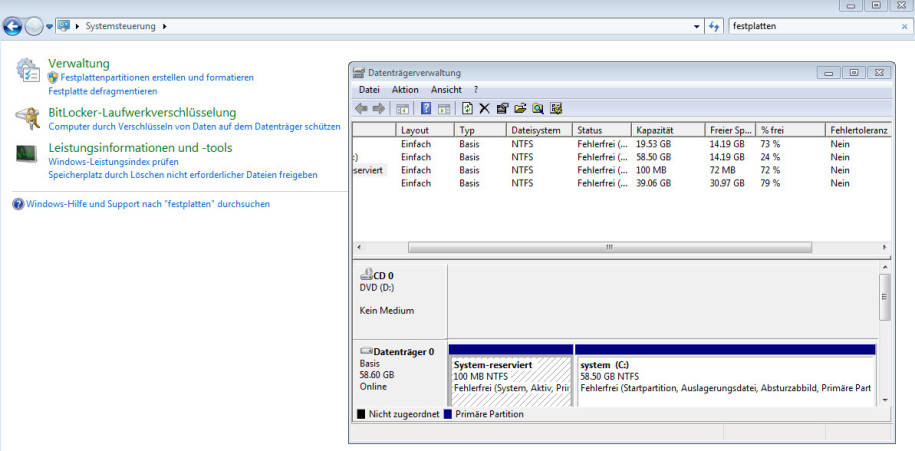Click the disk pane vertical scrollbar thumb

pos(885,297)
